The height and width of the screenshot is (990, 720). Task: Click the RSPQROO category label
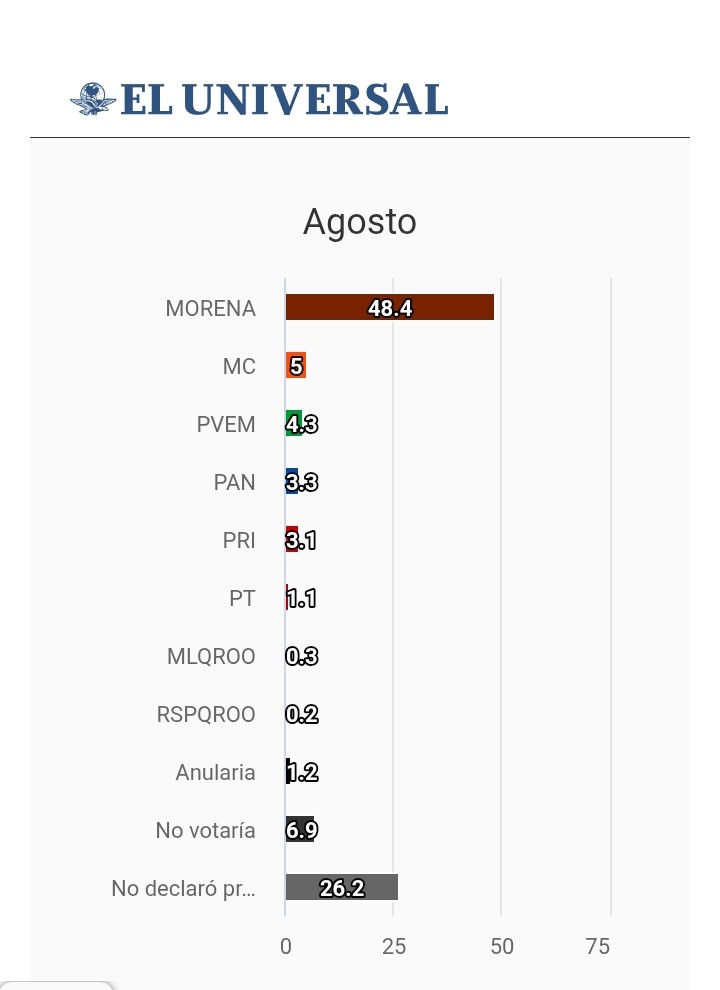point(206,714)
